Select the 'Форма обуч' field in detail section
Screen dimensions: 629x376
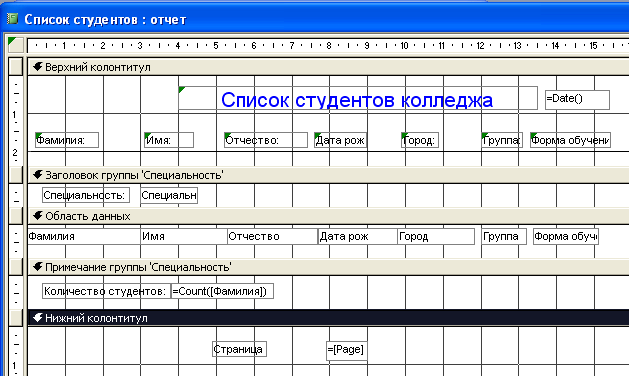point(566,236)
